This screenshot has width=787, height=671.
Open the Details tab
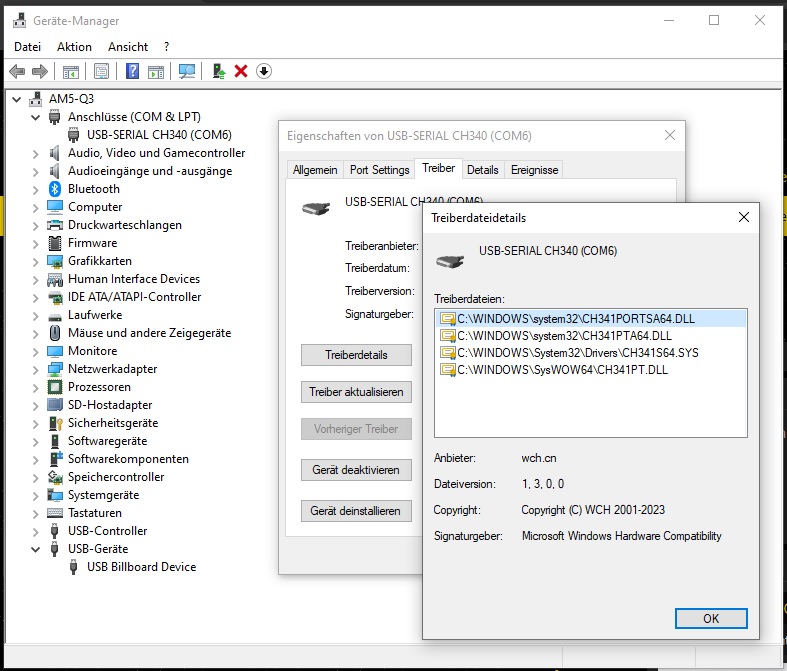[x=482, y=170]
